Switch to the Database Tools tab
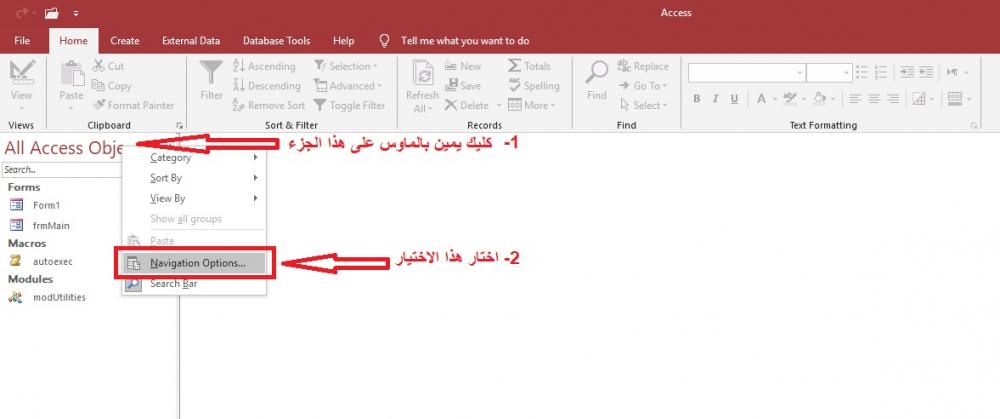Screen dimensions: 1000x419 click(x=276, y=40)
